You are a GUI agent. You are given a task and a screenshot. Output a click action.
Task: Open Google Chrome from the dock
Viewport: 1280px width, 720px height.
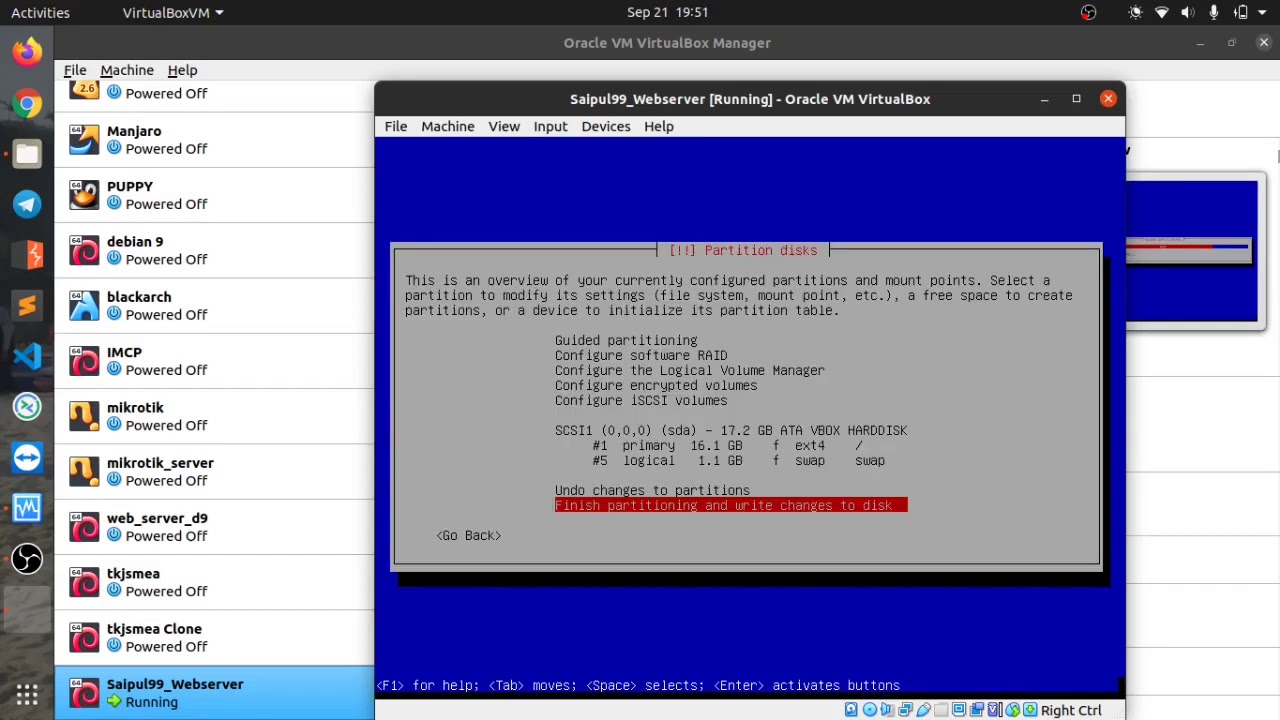[x=27, y=103]
